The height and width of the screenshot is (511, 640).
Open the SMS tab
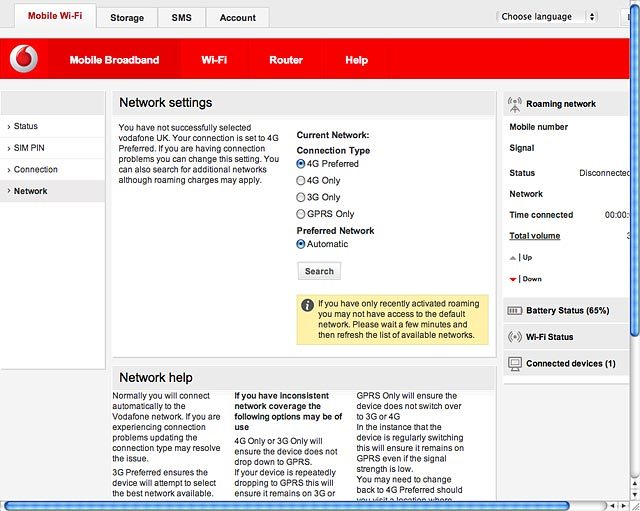tap(182, 18)
